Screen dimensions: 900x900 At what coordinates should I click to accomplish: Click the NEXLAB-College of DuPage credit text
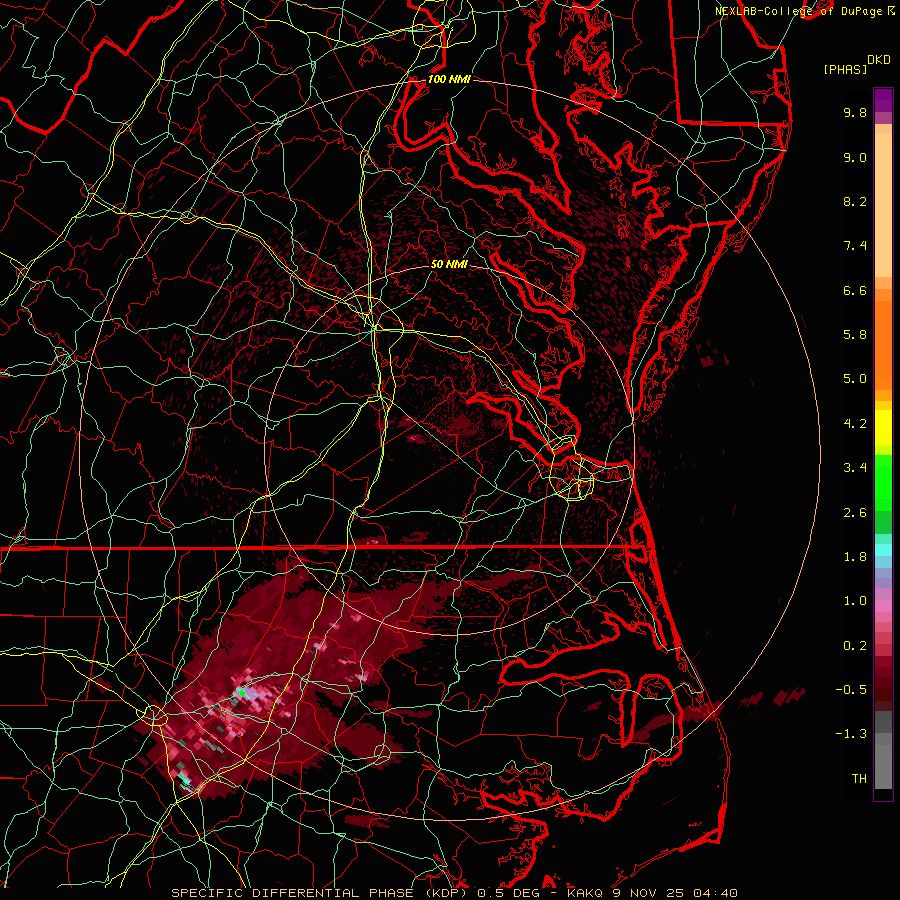798,11
